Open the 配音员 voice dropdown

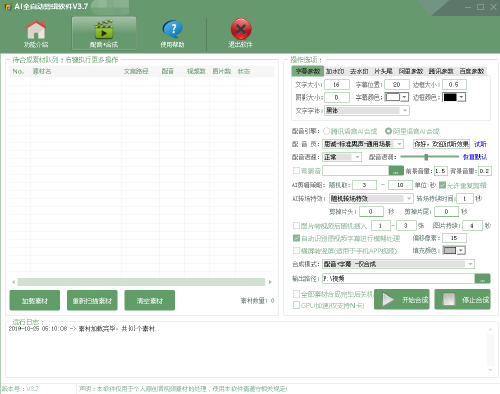[363, 144]
